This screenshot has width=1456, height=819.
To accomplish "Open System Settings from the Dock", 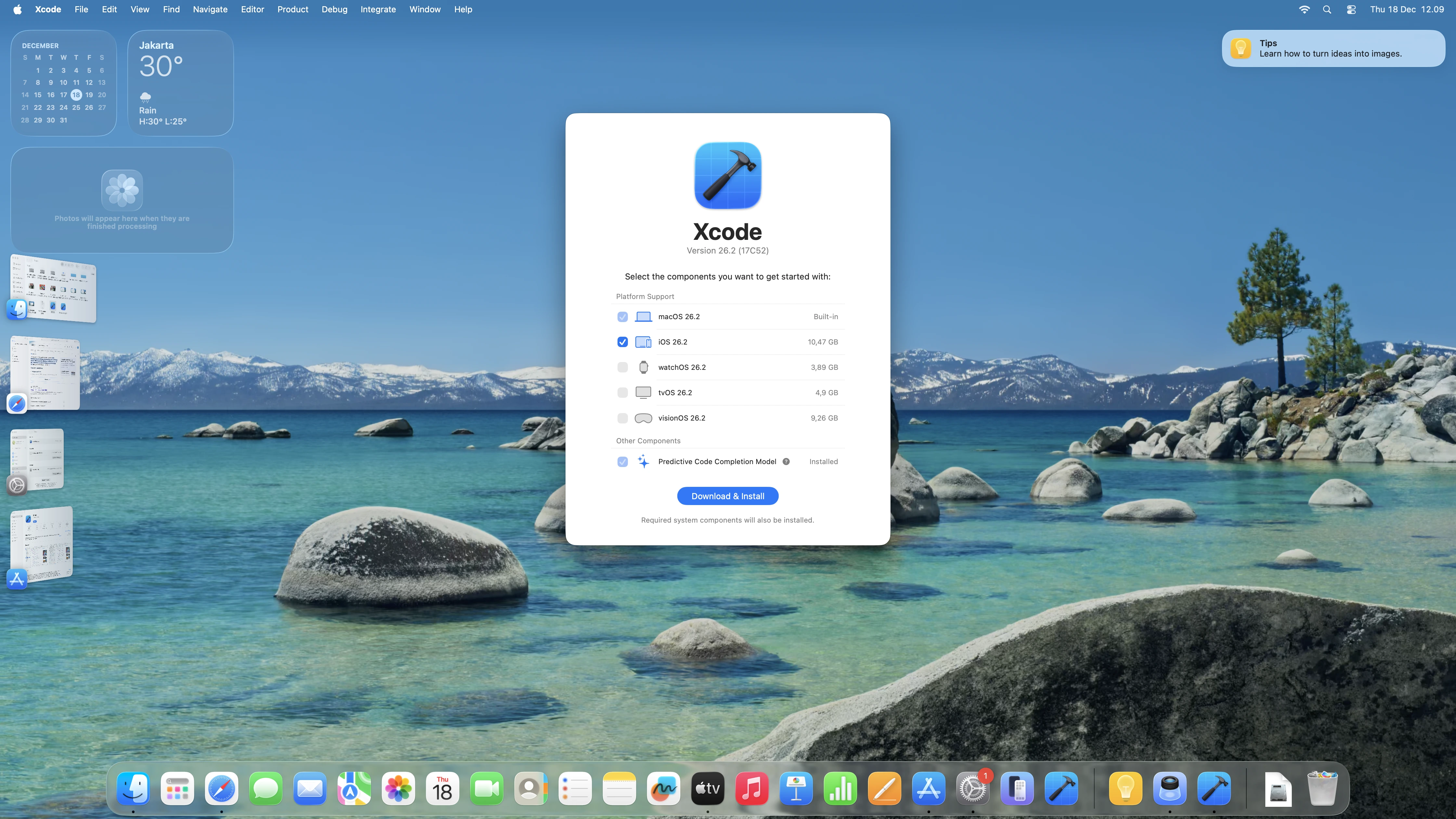I will point(972,788).
